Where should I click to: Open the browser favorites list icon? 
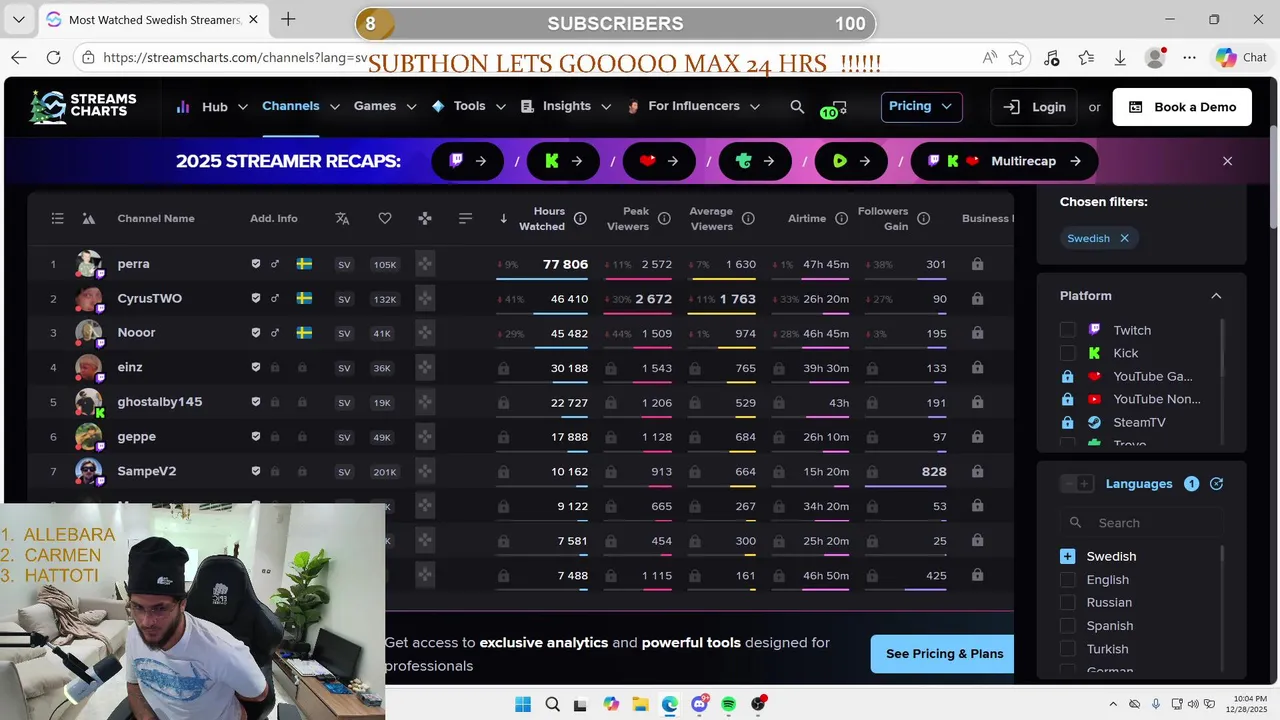1086,58
